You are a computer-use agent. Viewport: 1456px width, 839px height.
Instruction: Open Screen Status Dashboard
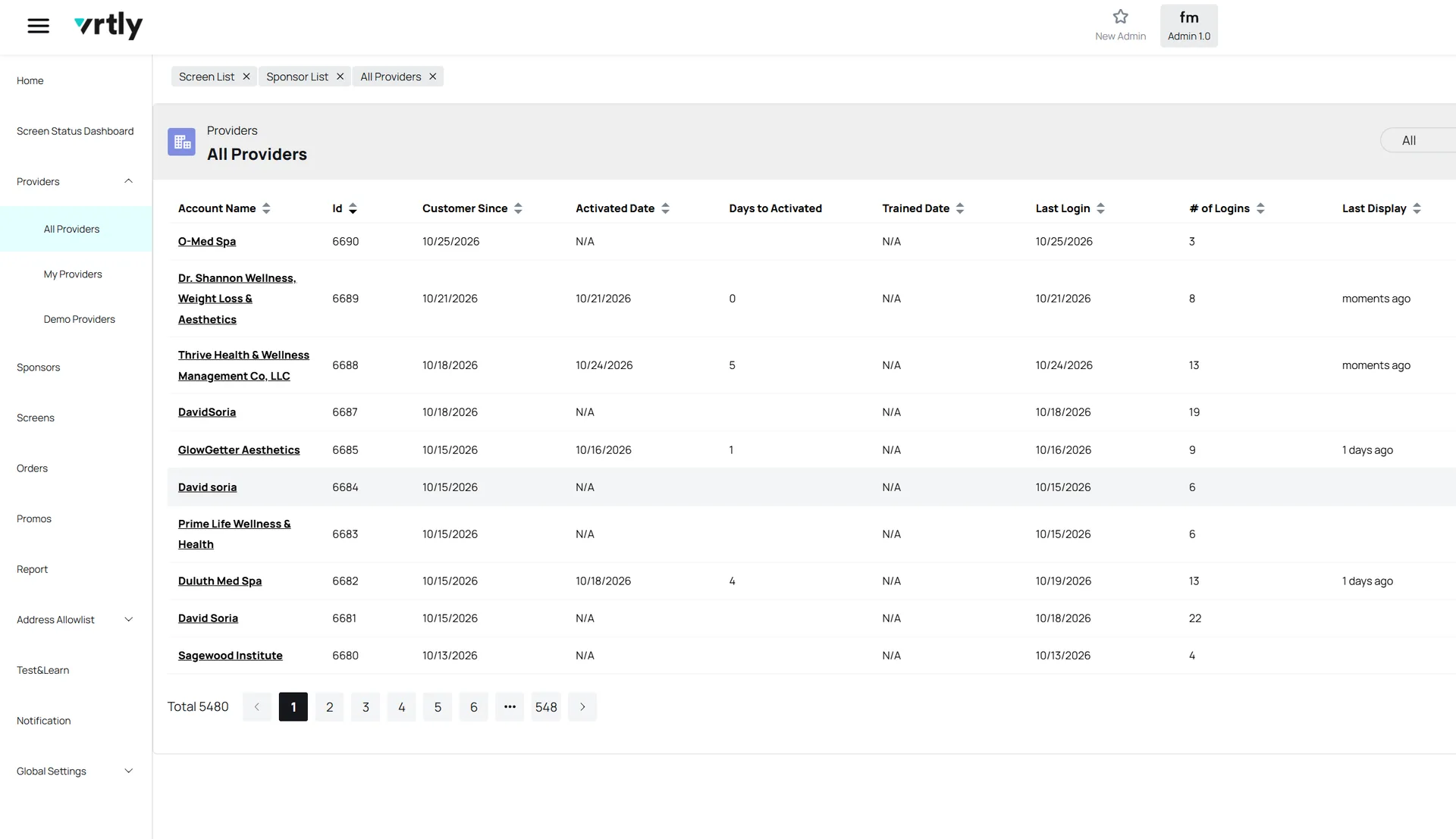click(x=75, y=131)
